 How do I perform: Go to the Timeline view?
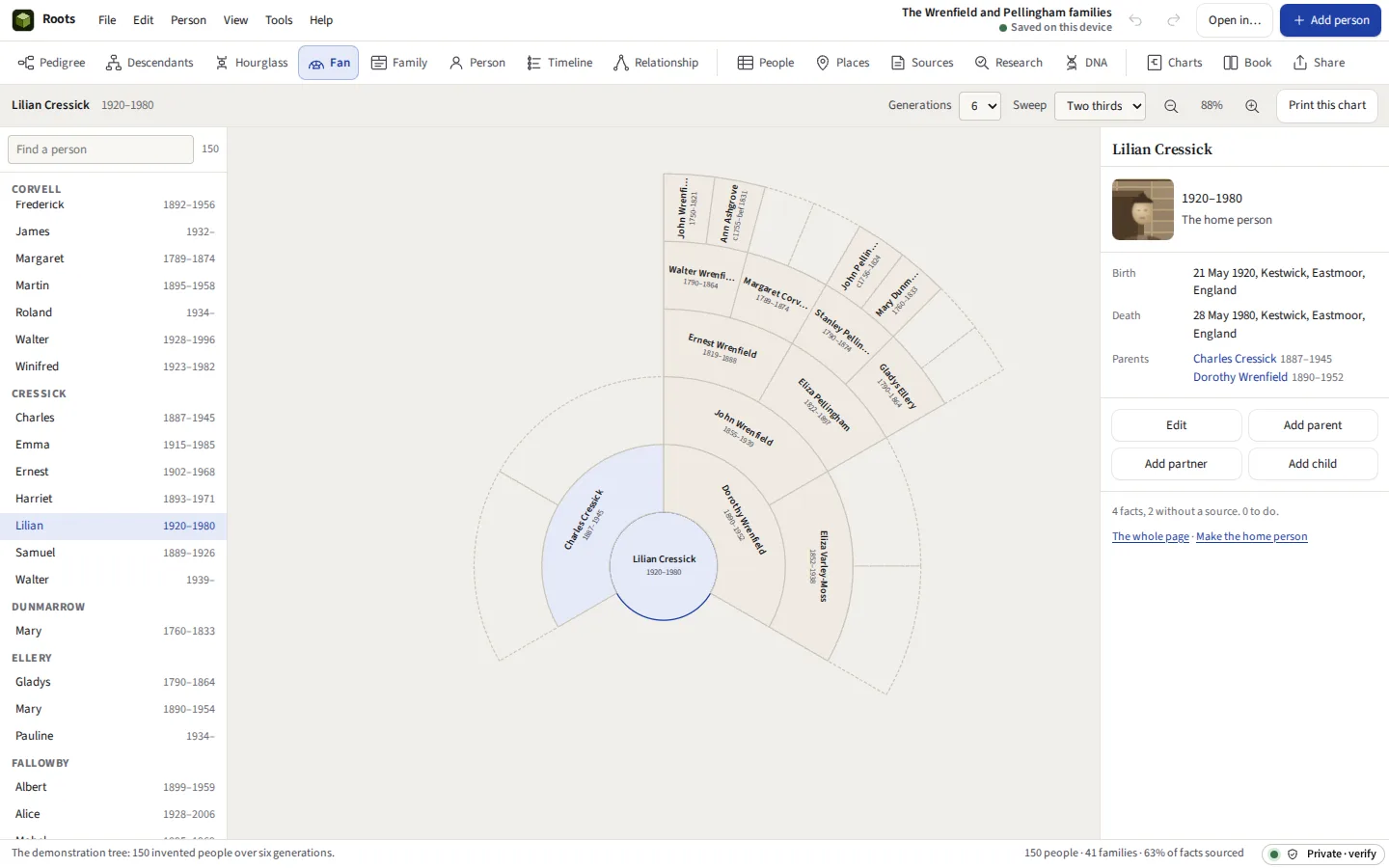coord(559,63)
